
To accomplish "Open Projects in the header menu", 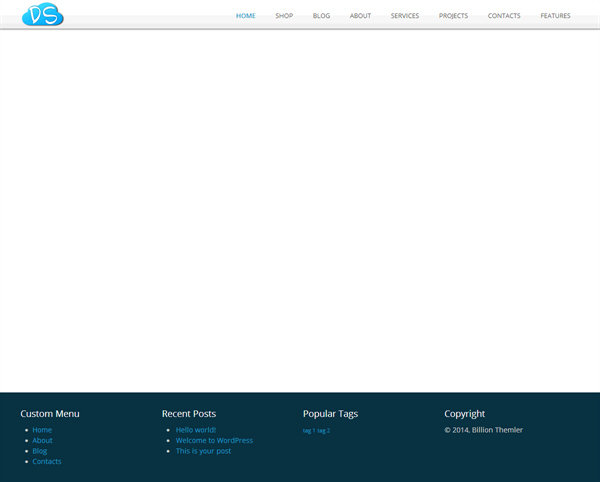I will (453, 16).
